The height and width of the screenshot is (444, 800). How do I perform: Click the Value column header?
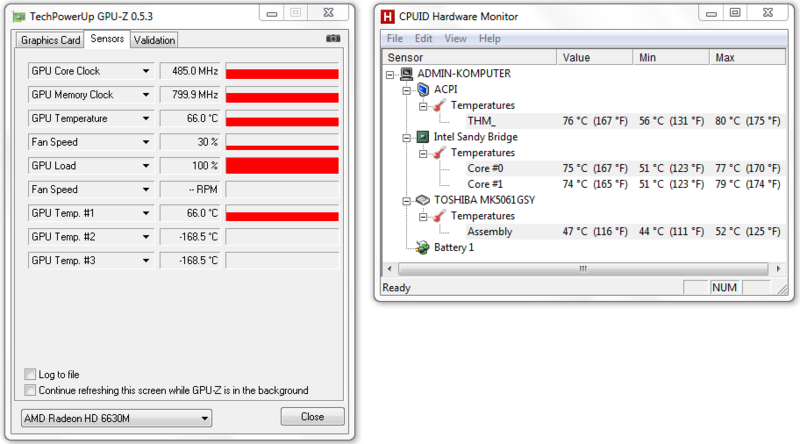pyautogui.click(x=595, y=58)
